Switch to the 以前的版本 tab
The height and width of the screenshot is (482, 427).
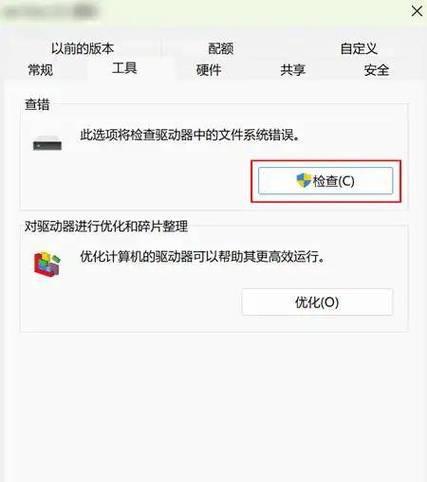82,49
